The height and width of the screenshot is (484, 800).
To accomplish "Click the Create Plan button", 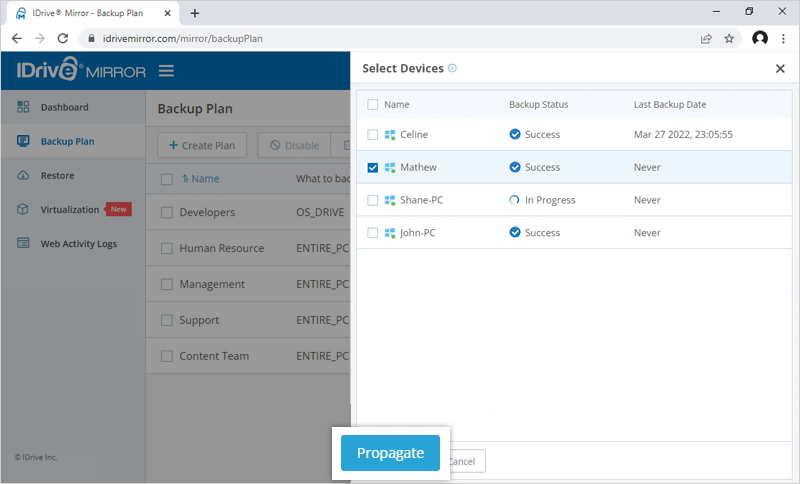I will pos(202,145).
